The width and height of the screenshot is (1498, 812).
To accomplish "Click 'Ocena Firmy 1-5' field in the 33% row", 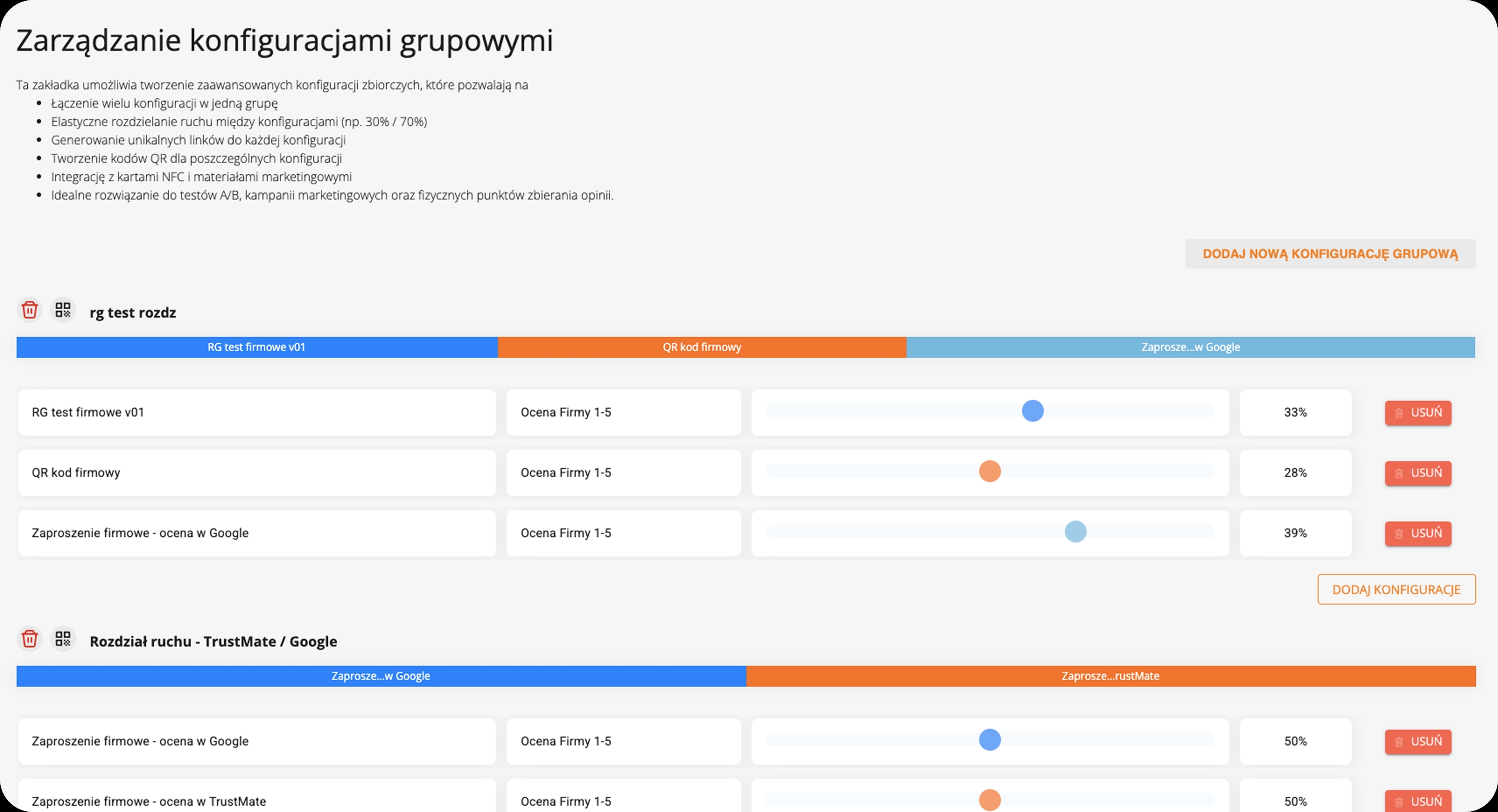I will 624,413.
